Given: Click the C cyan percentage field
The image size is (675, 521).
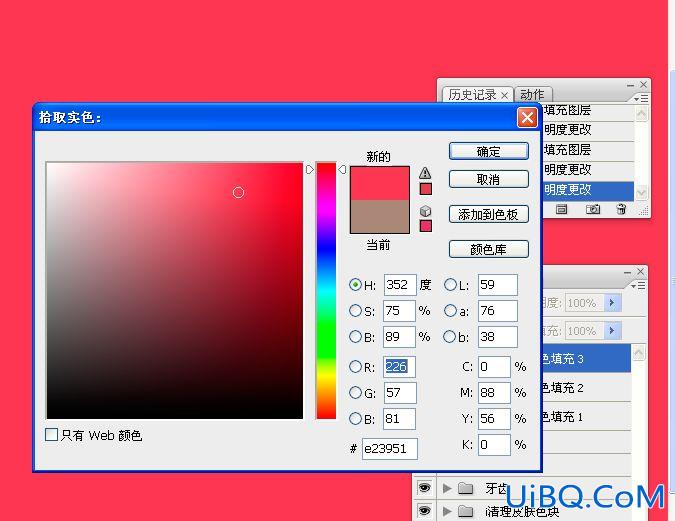Looking at the screenshot, I should tap(494, 367).
